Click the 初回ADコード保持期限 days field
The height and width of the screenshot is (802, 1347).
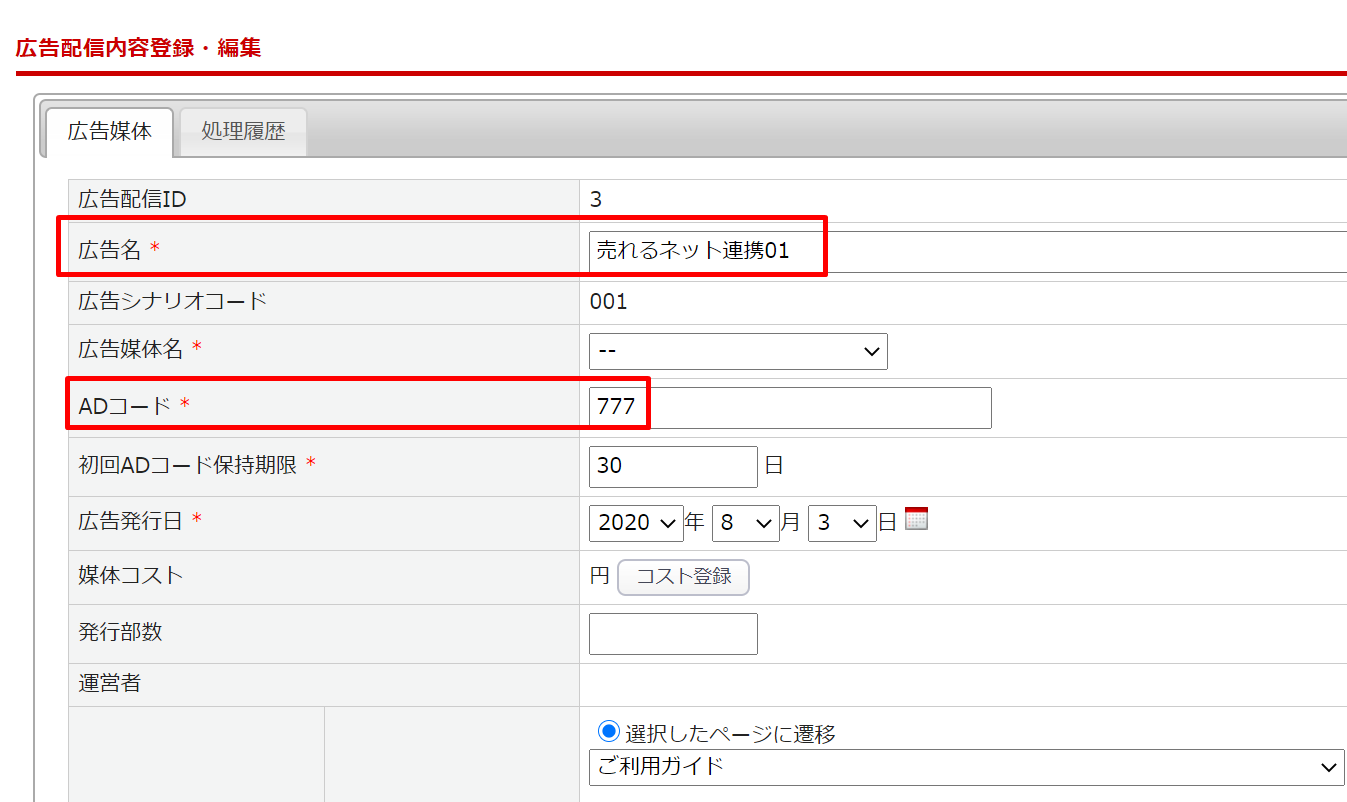pos(673,466)
